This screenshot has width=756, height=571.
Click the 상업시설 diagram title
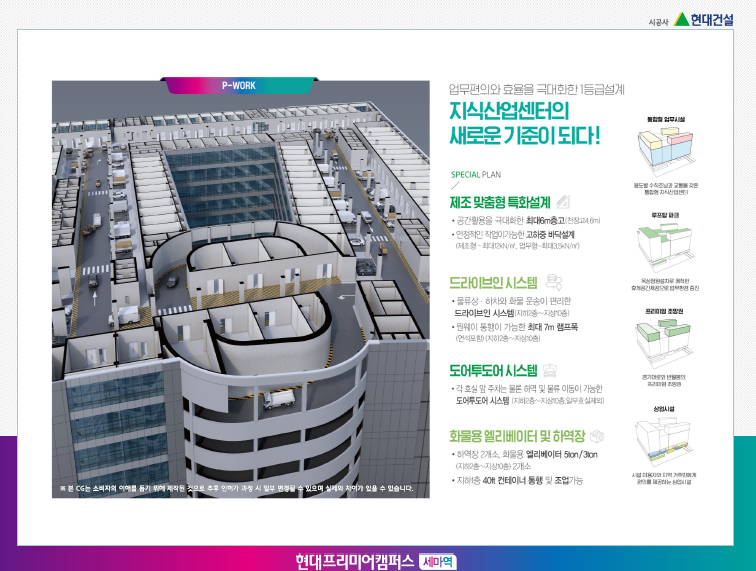664,409
